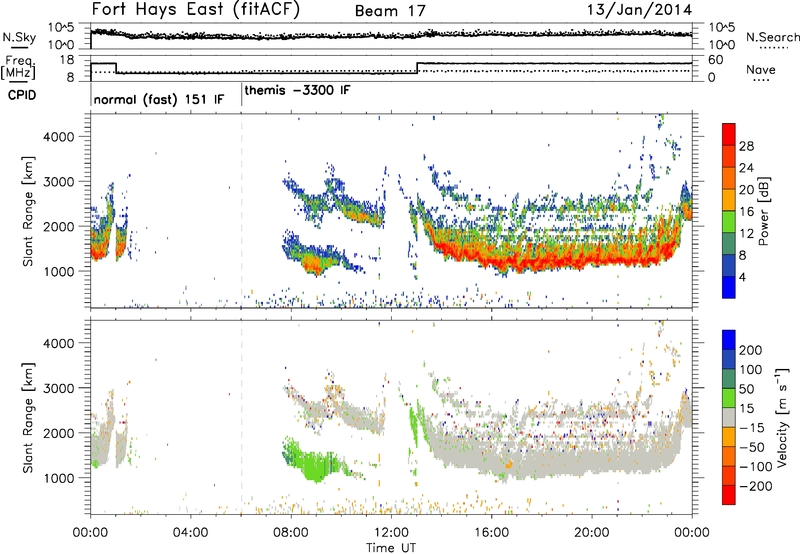Select the 'themis -3300 IF' CPID entry

point(297,90)
